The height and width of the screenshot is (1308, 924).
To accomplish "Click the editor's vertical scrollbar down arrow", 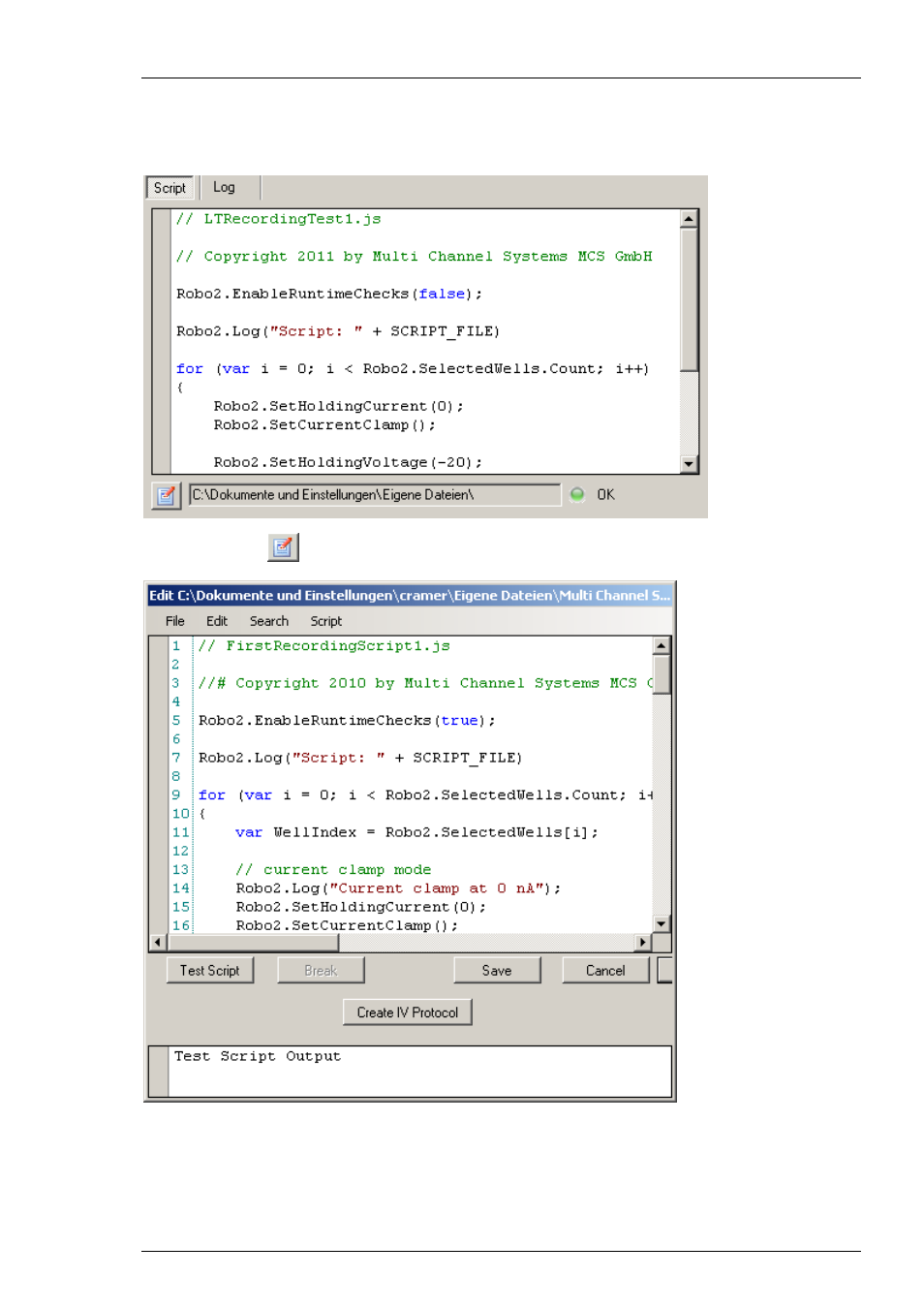I will pos(662,924).
